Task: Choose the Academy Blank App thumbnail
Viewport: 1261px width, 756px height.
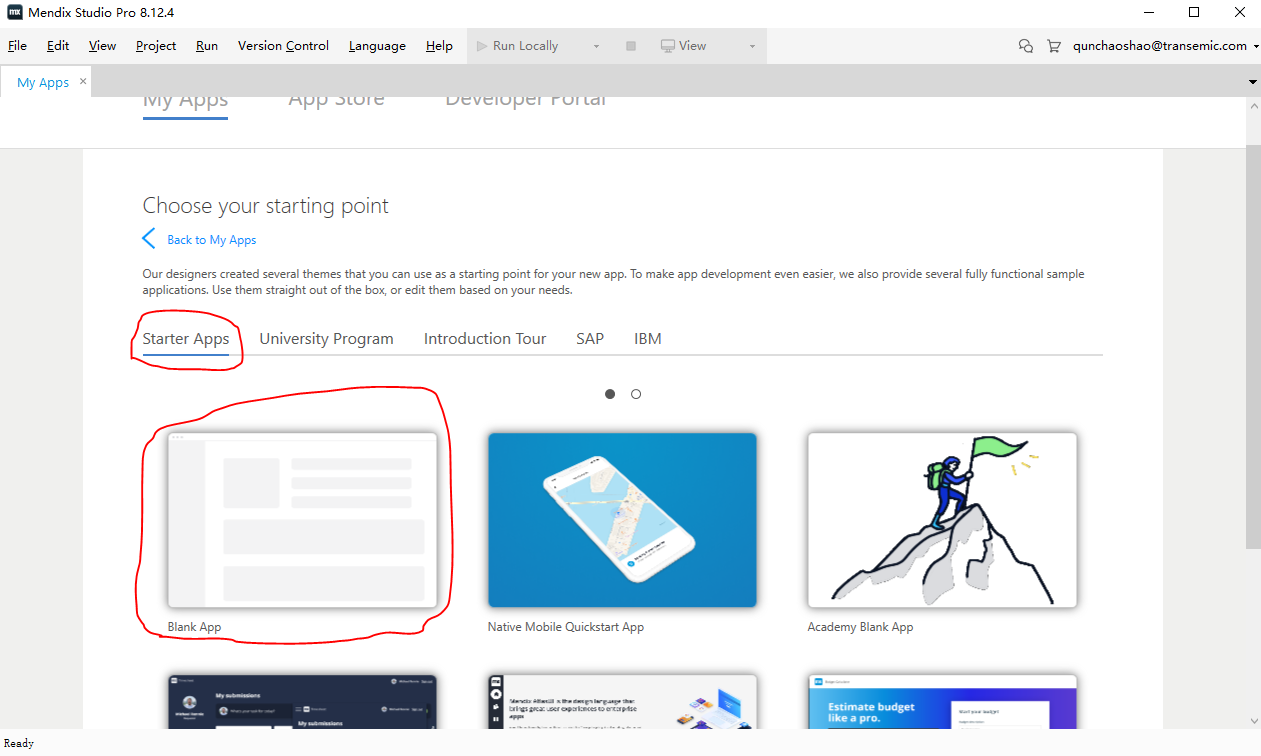Action: [942, 520]
